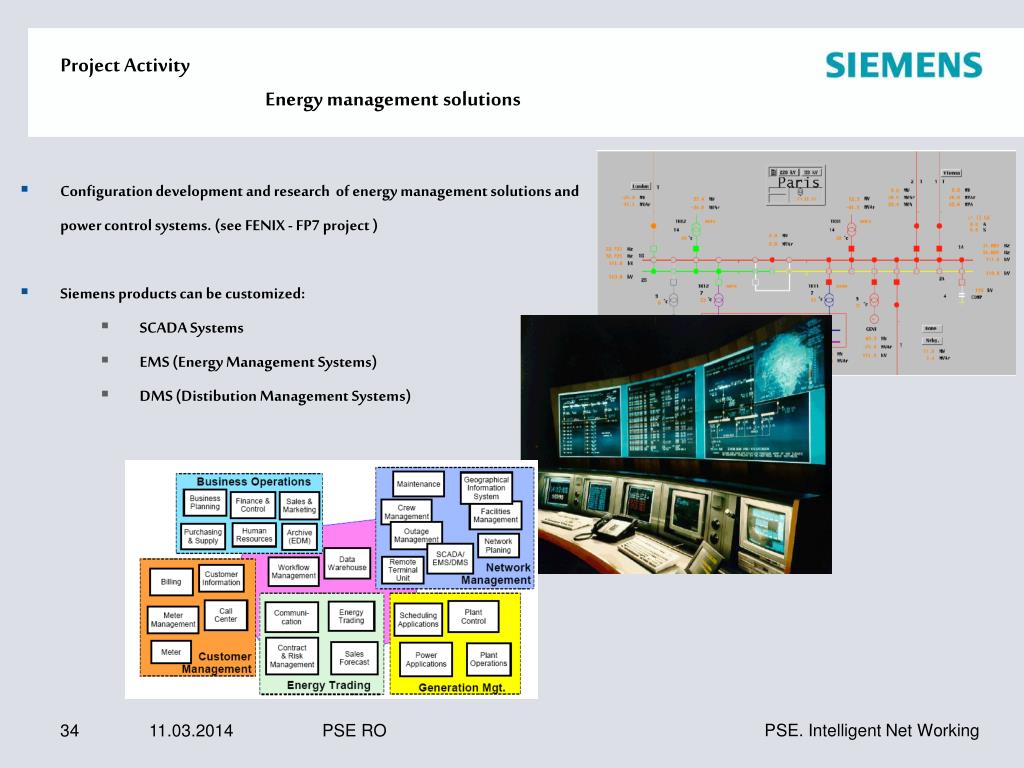The width and height of the screenshot is (1024, 768).
Task: Select the "Sales & Marketing" box
Action: coord(299,505)
